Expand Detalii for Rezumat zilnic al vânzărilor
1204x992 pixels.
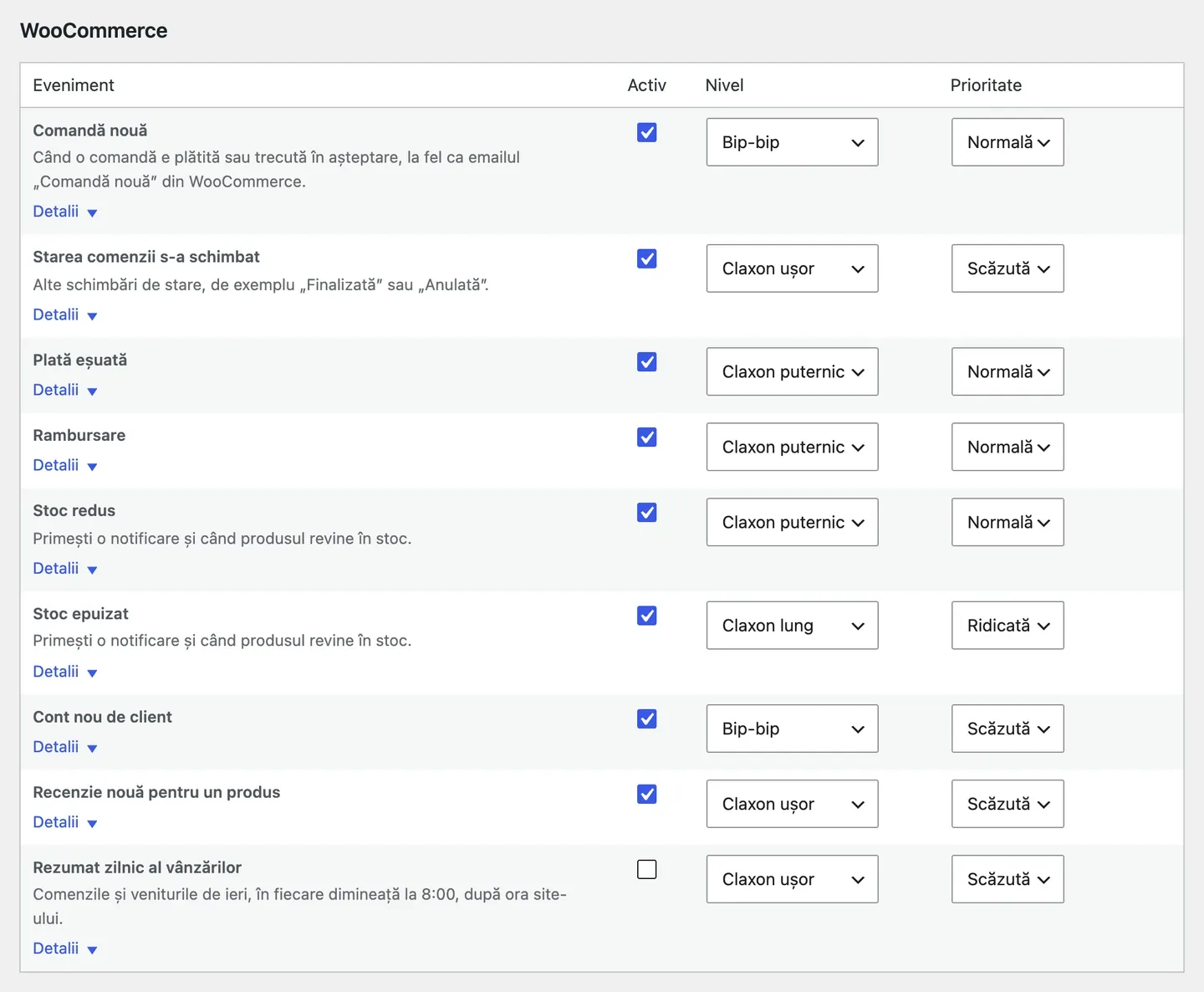(x=65, y=949)
